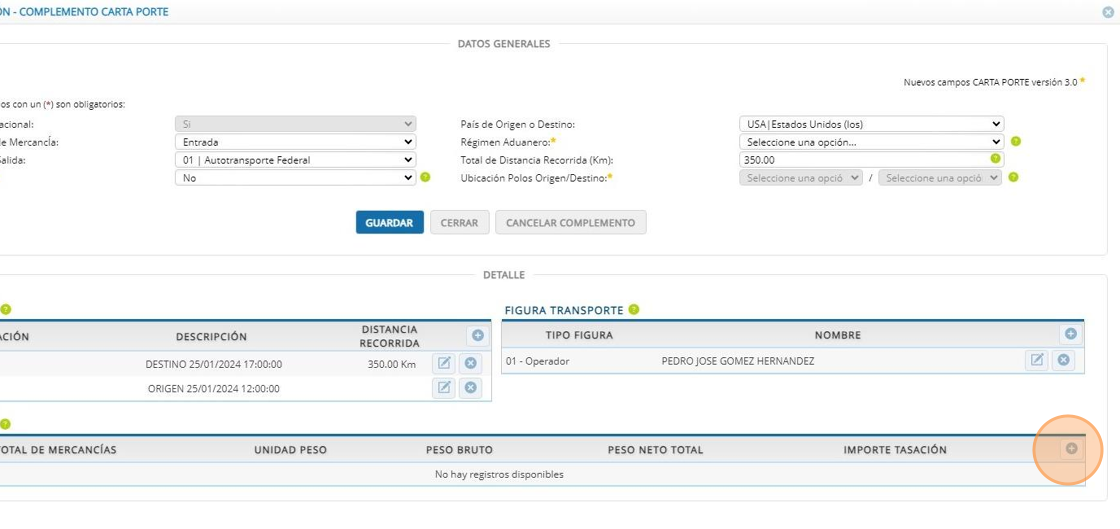Change the Entrada merchandise dropdown
Viewport: 1120px width, 529px height.
click(x=296, y=142)
